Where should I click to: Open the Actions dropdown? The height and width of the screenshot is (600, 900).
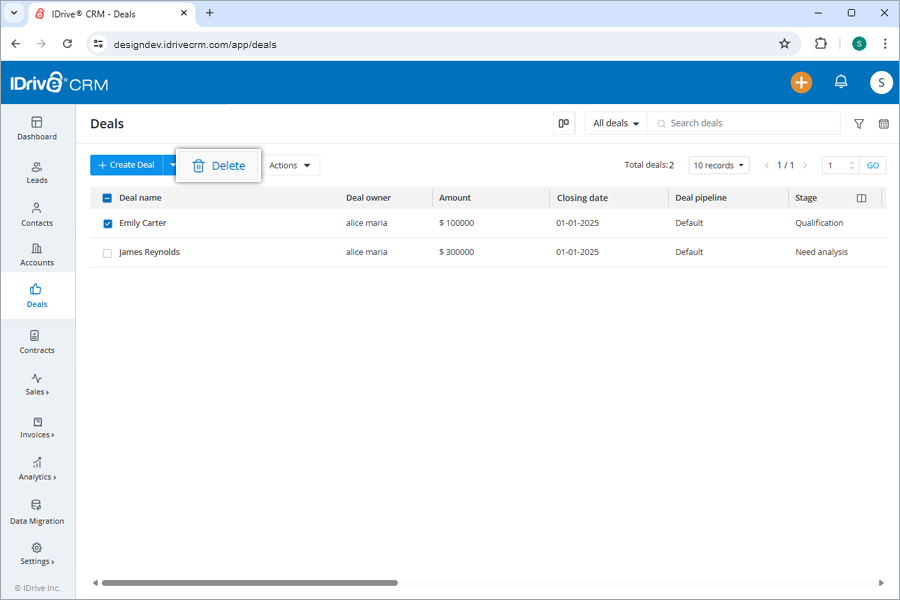[x=290, y=165]
